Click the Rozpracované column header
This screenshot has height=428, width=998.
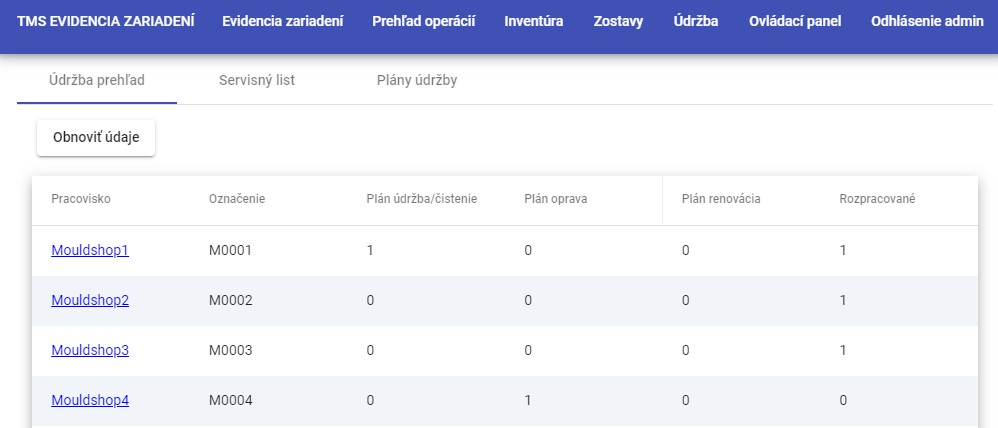877,199
